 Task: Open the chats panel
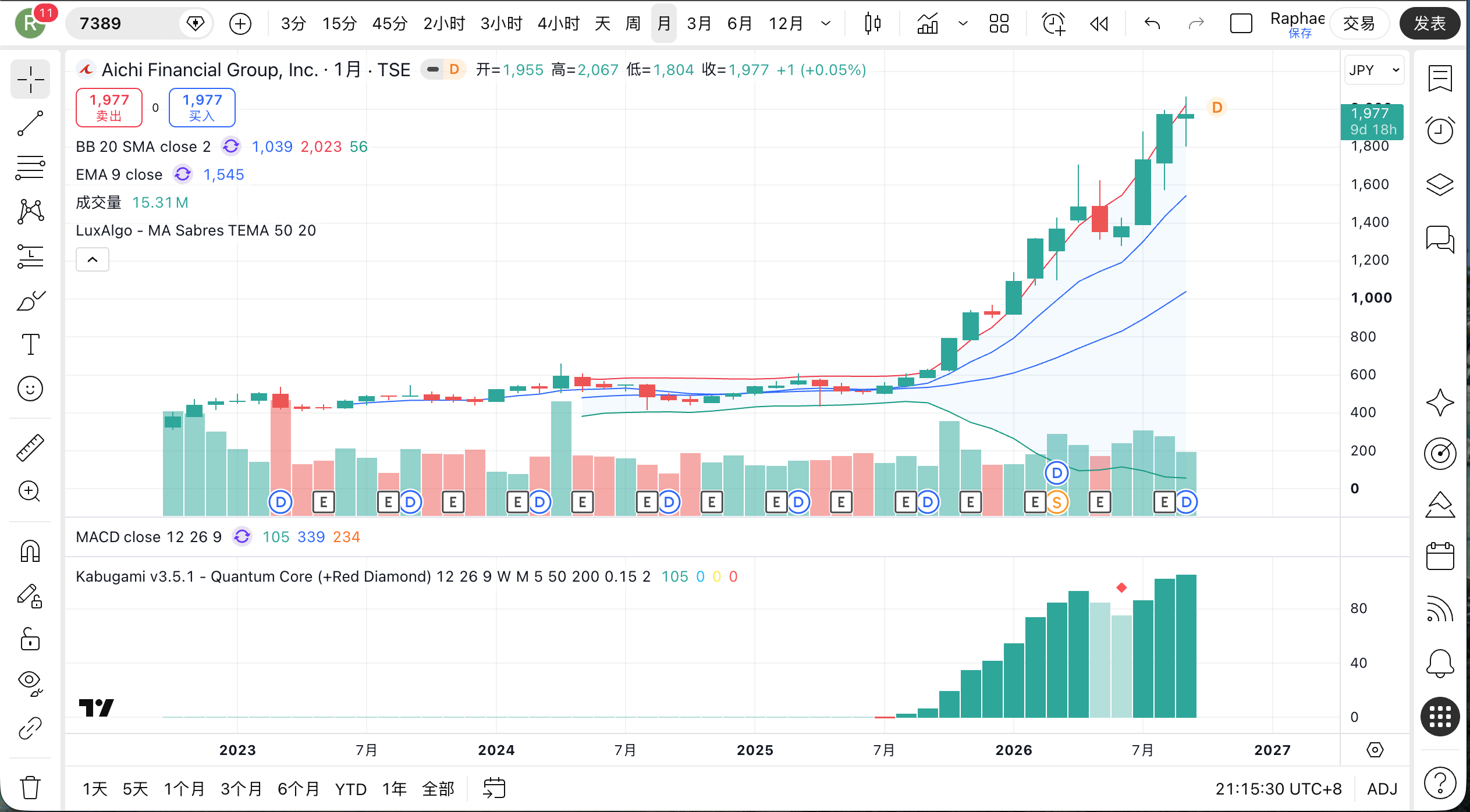click(1440, 239)
